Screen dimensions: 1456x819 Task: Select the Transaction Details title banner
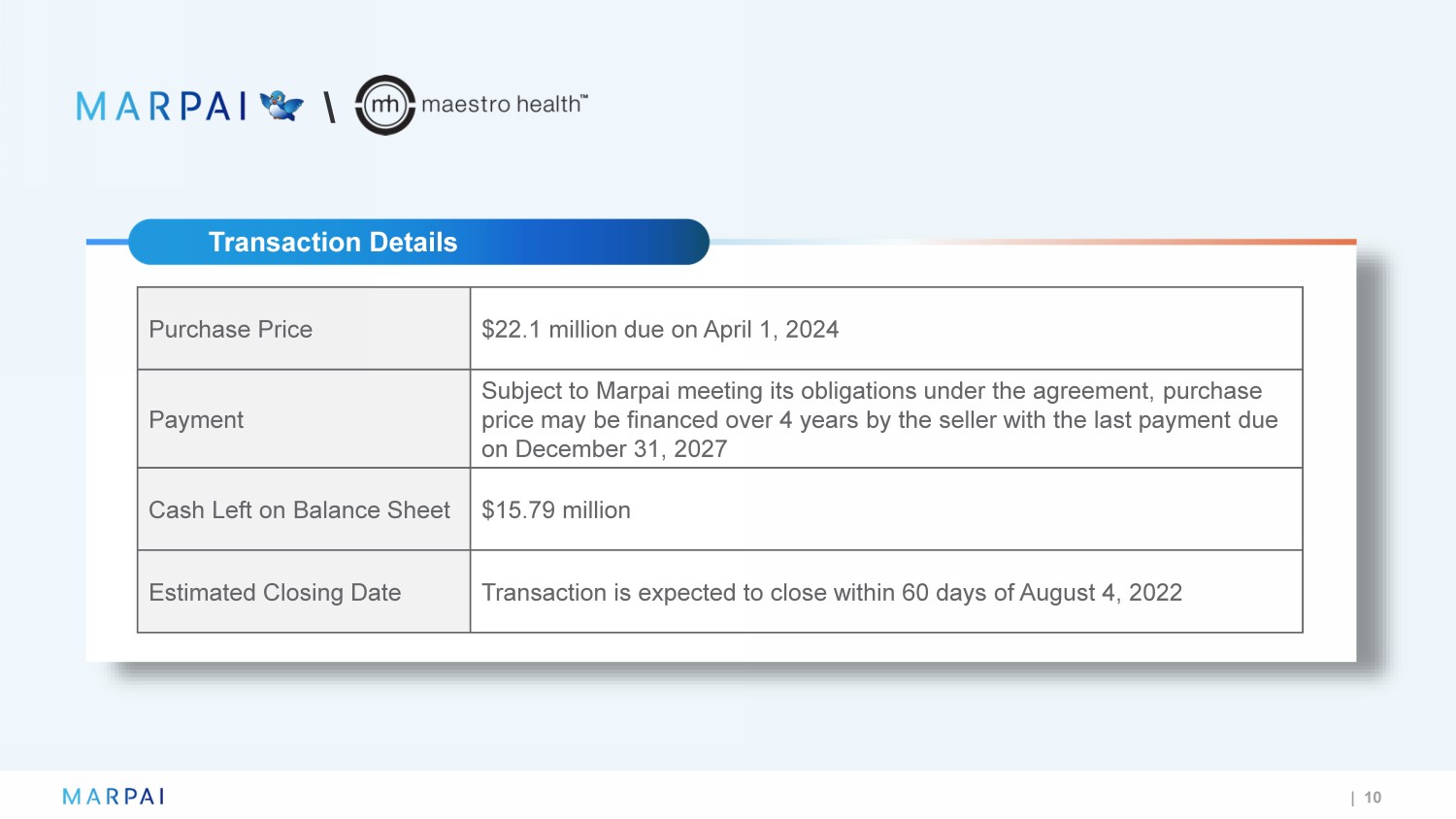coord(418,242)
